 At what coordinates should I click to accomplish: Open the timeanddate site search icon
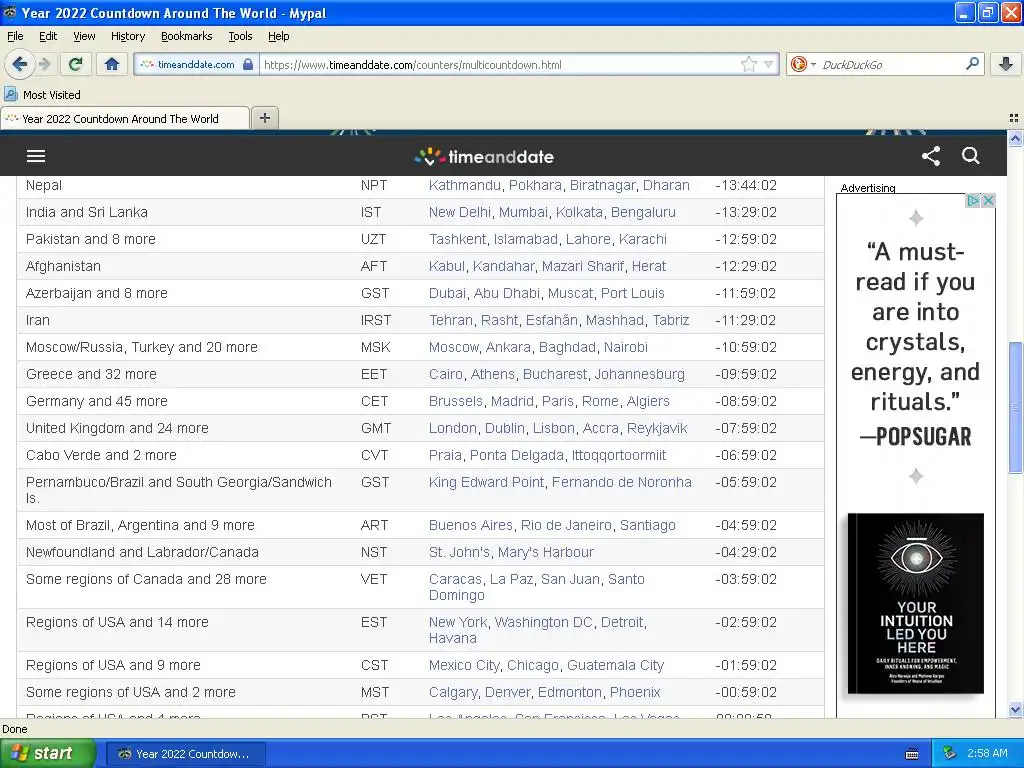click(970, 155)
